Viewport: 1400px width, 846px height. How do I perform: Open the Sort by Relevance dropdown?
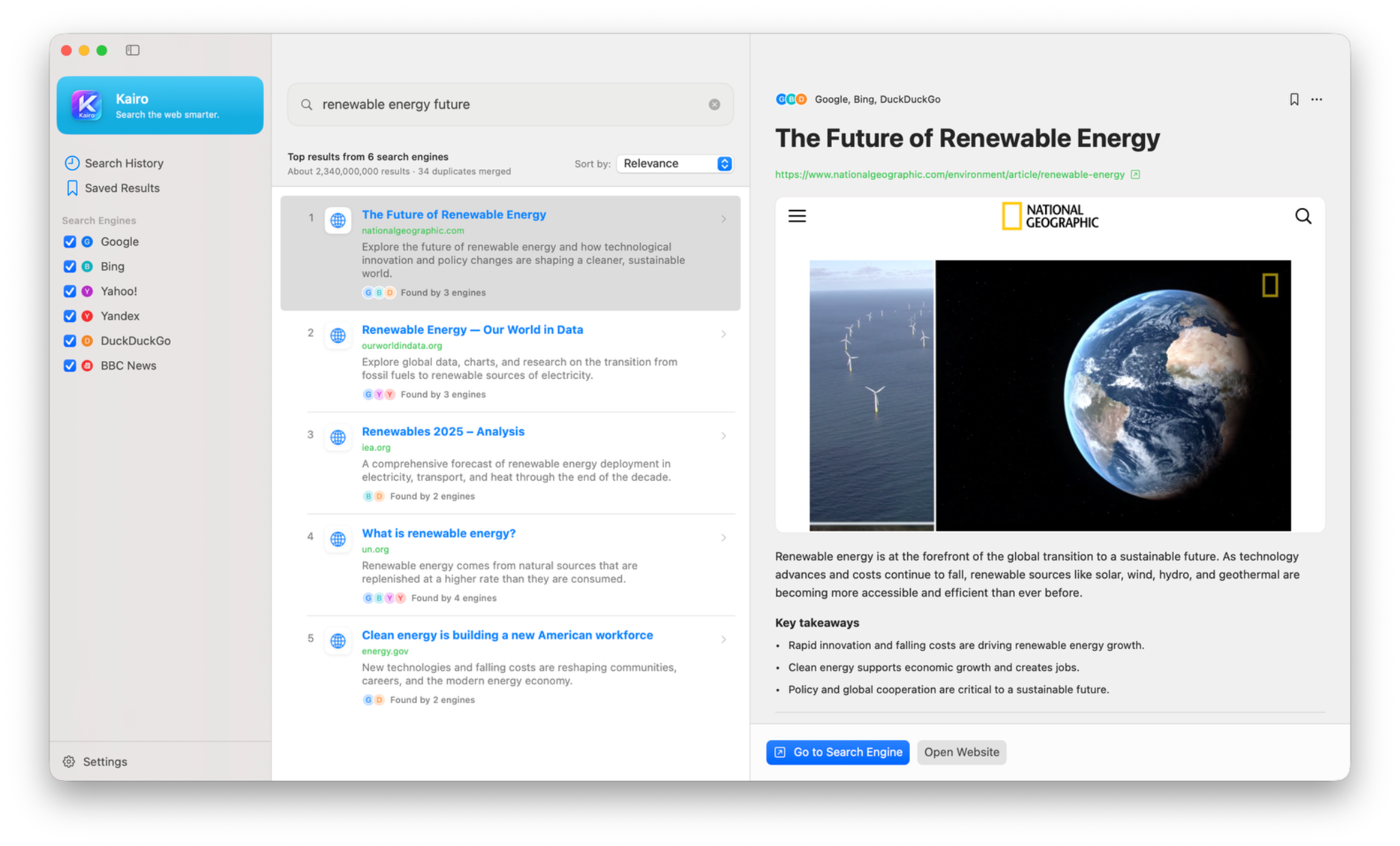click(675, 163)
